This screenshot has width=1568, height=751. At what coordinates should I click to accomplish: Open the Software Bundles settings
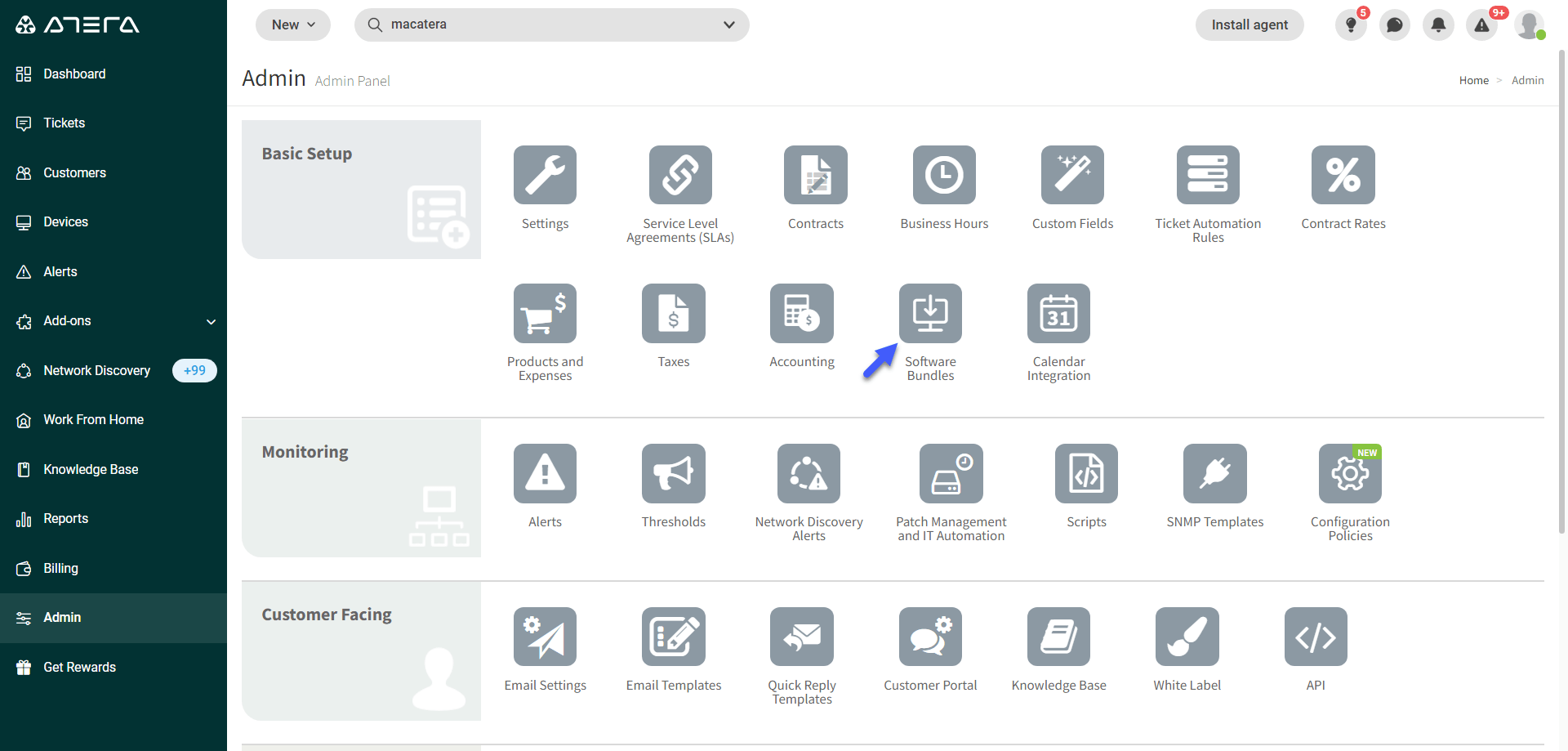[930, 313]
